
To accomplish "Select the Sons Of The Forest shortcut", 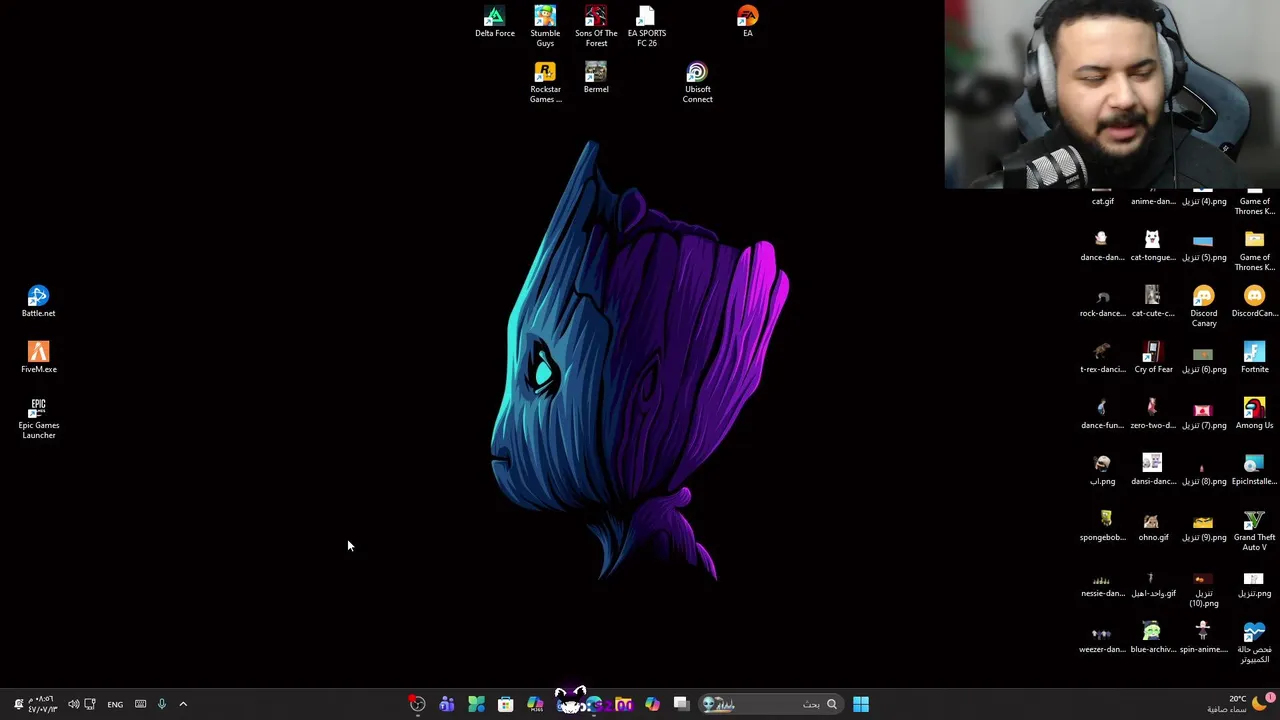I will (596, 27).
